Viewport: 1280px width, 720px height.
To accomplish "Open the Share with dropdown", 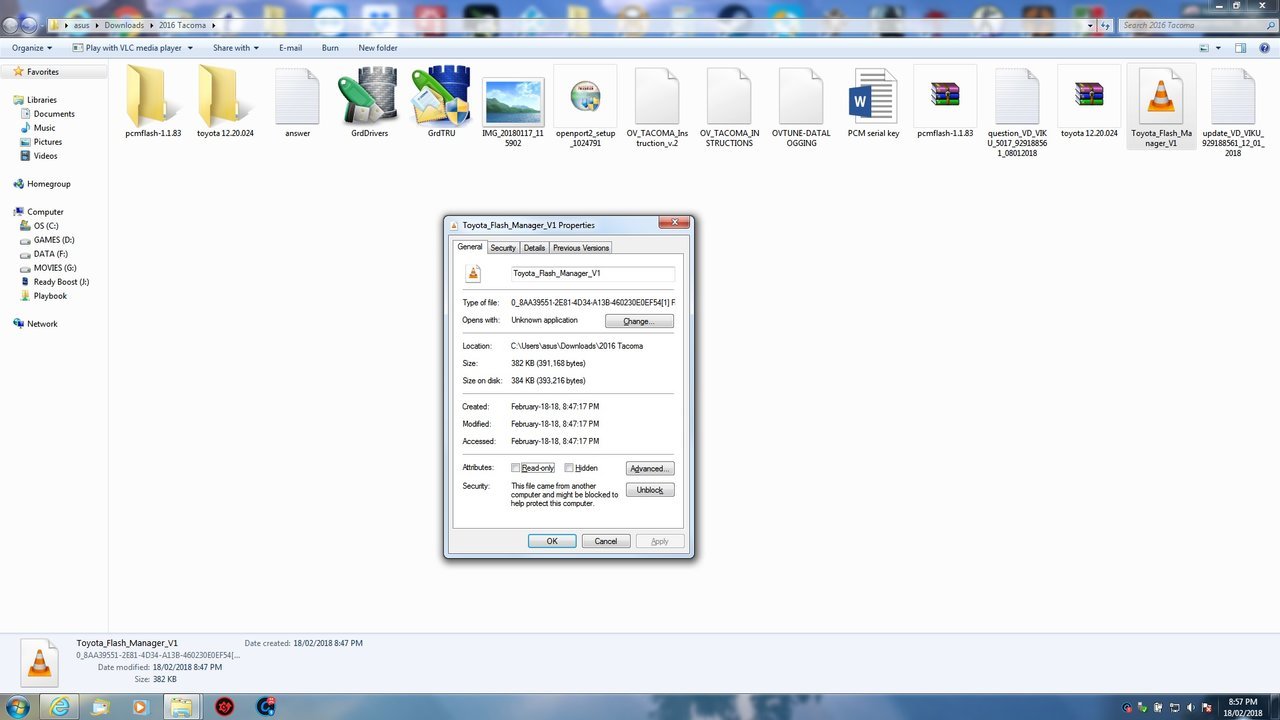I will click(x=236, y=48).
